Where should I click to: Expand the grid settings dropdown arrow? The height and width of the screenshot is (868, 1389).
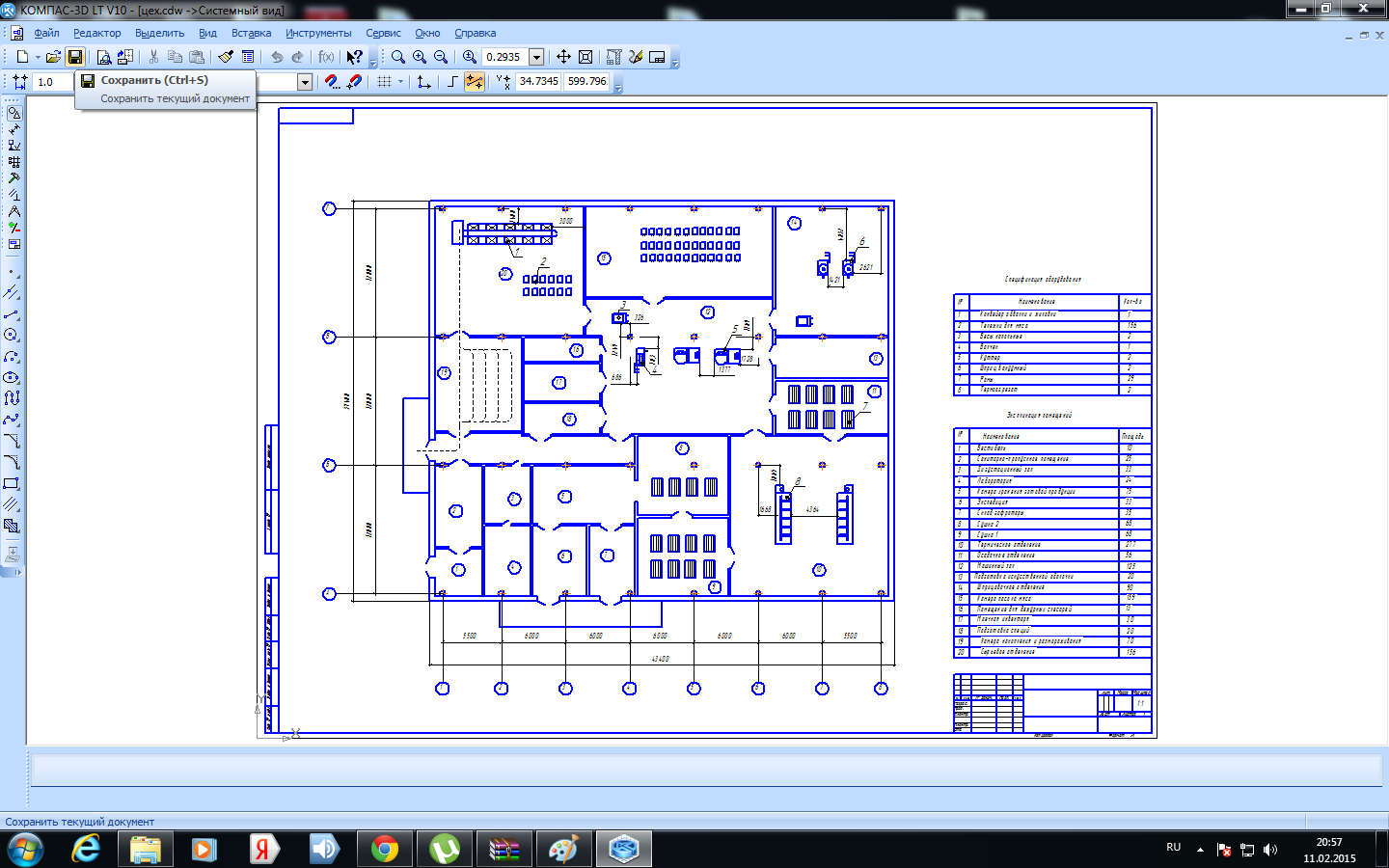[x=400, y=82]
